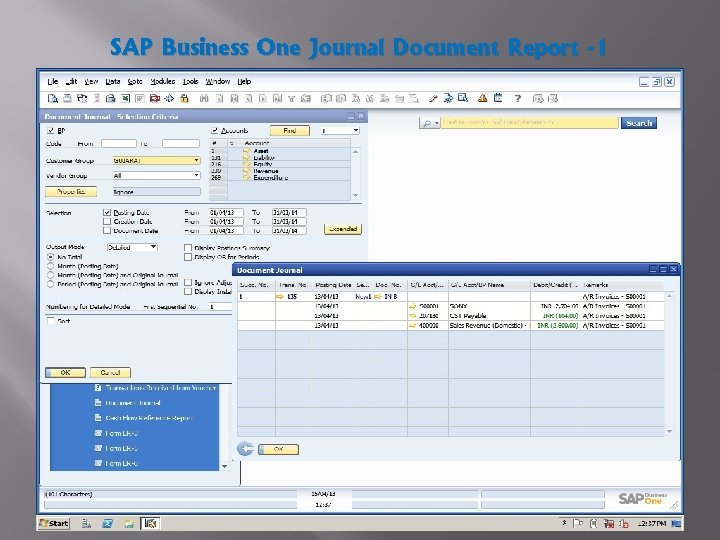Uncheck the Posting Date checkbox
Viewport: 720px width, 540px height.
[x=107, y=213]
